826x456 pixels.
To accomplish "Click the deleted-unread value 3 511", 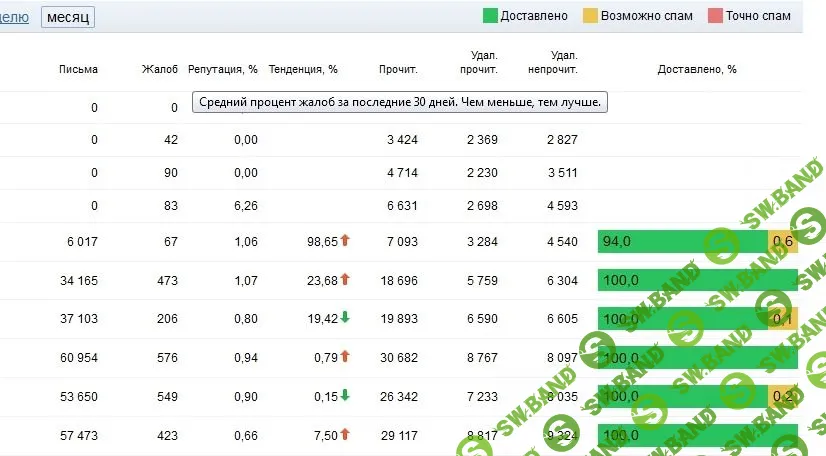I will click(x=563, y=173).
